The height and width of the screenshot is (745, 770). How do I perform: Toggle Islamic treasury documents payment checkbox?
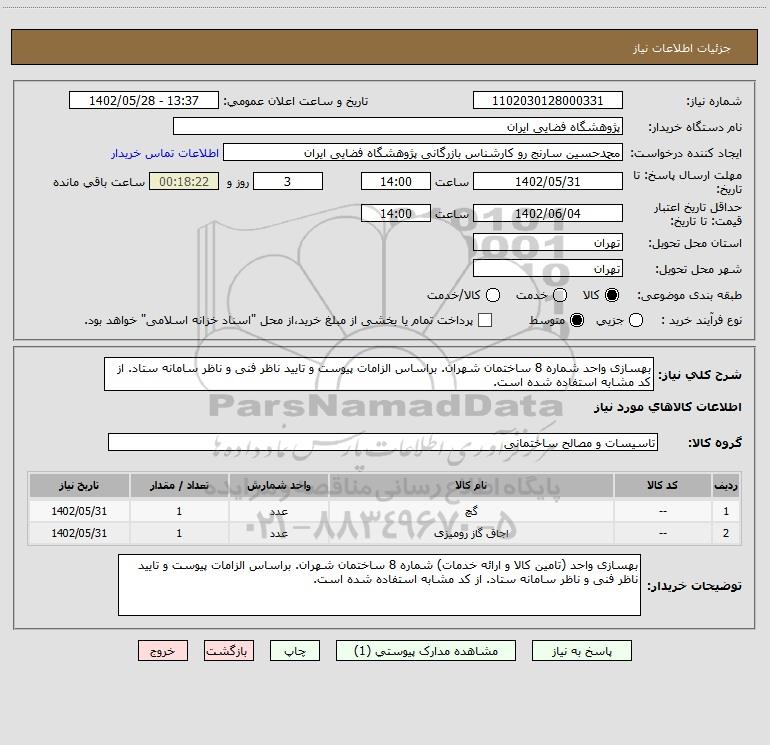[x=485, y=320]
